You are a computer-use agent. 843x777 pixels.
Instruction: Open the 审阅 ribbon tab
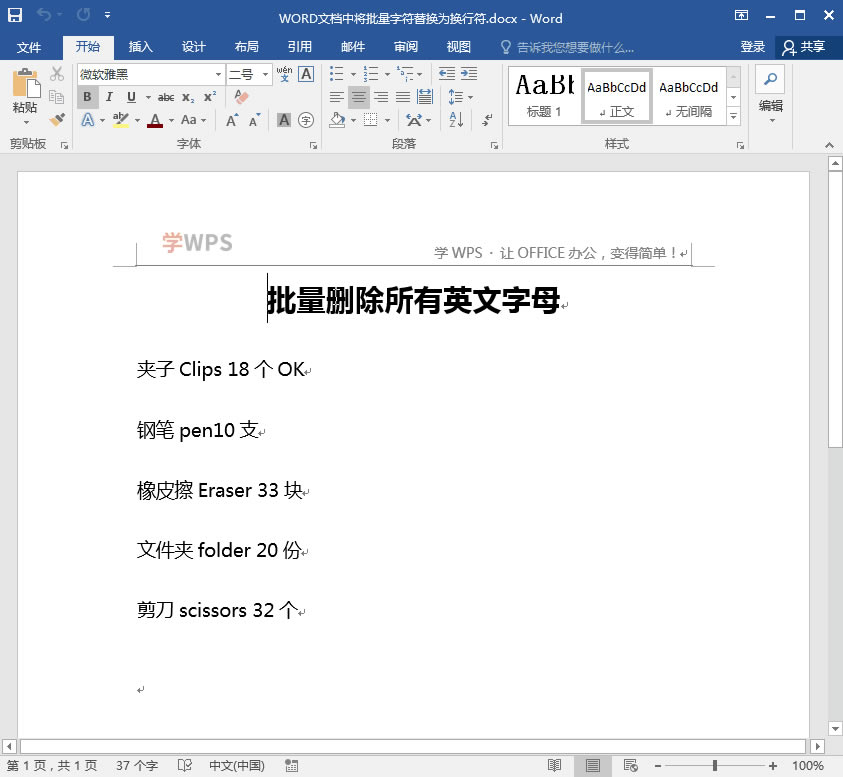point(406,47)
